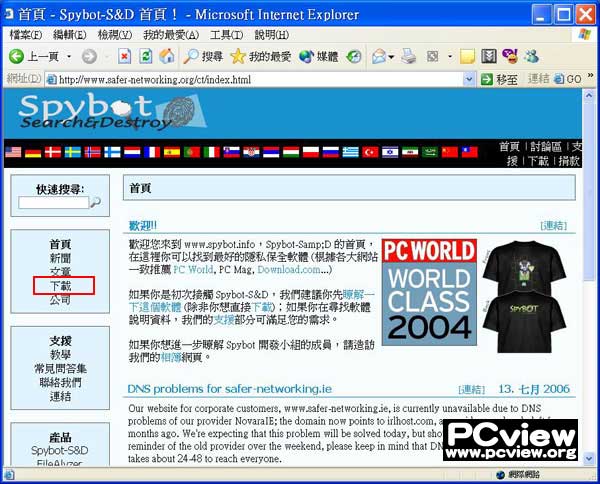This screenshot has height=484, width=600.
Task: Open 我的最愛 star button in toolbar
Action: click(261, 57)
